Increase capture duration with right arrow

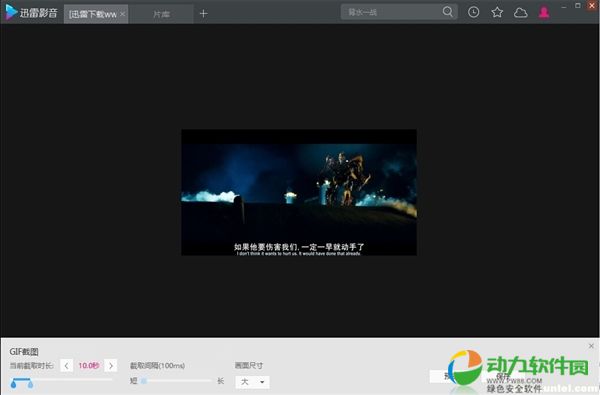click(111, 366)
